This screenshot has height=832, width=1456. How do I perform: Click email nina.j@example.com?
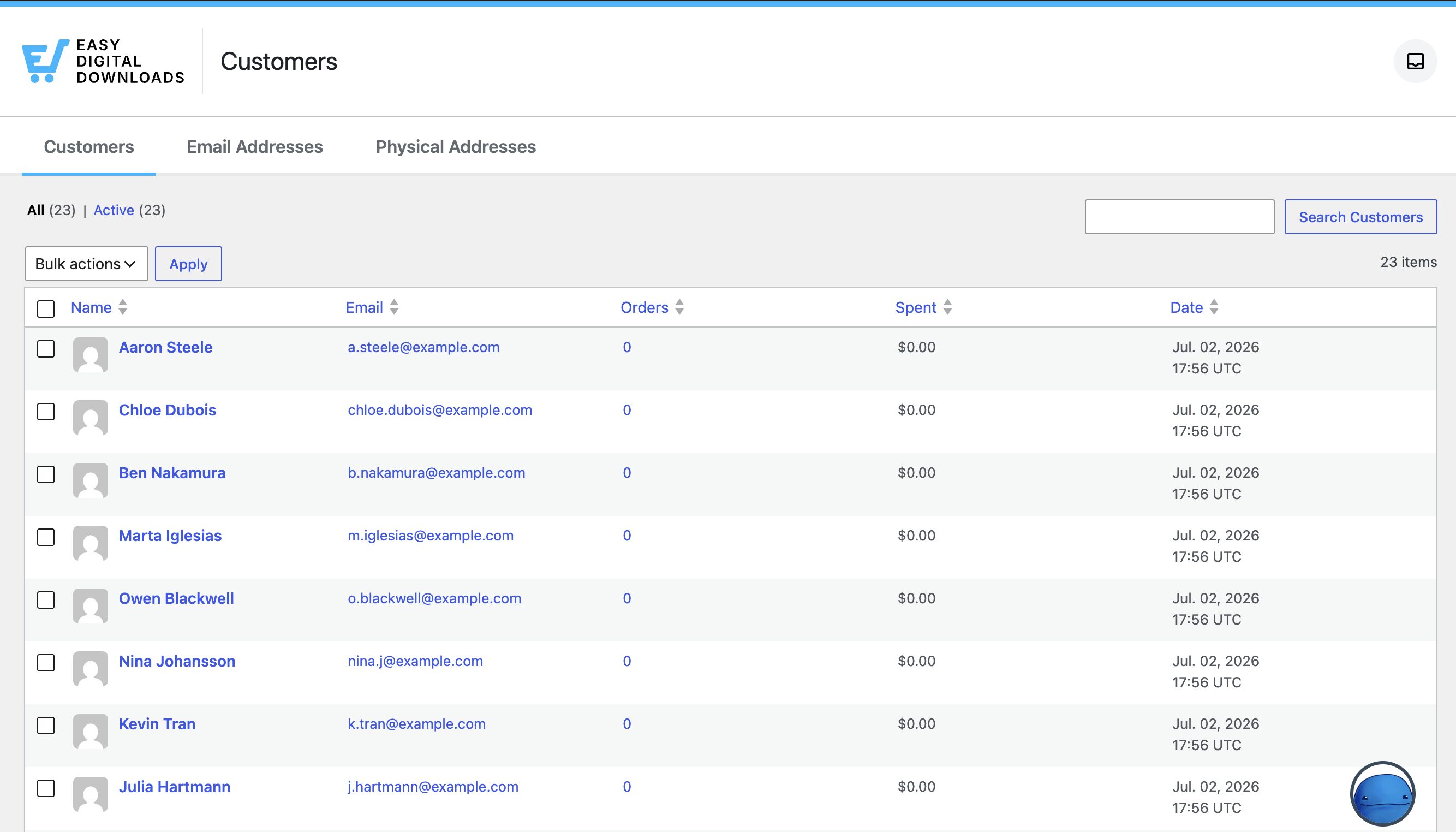[415, 661]
